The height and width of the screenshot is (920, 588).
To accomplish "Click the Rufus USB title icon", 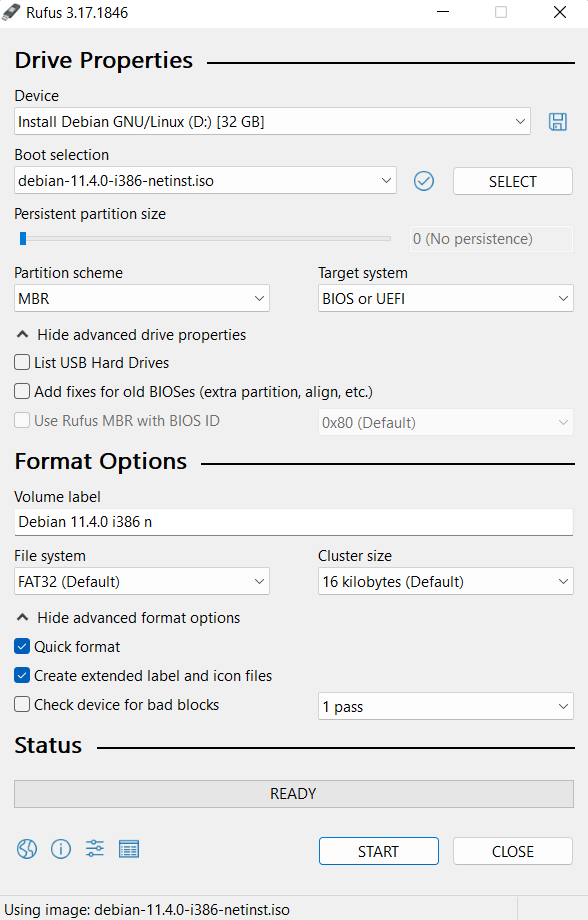I will (x=11, y=12).
